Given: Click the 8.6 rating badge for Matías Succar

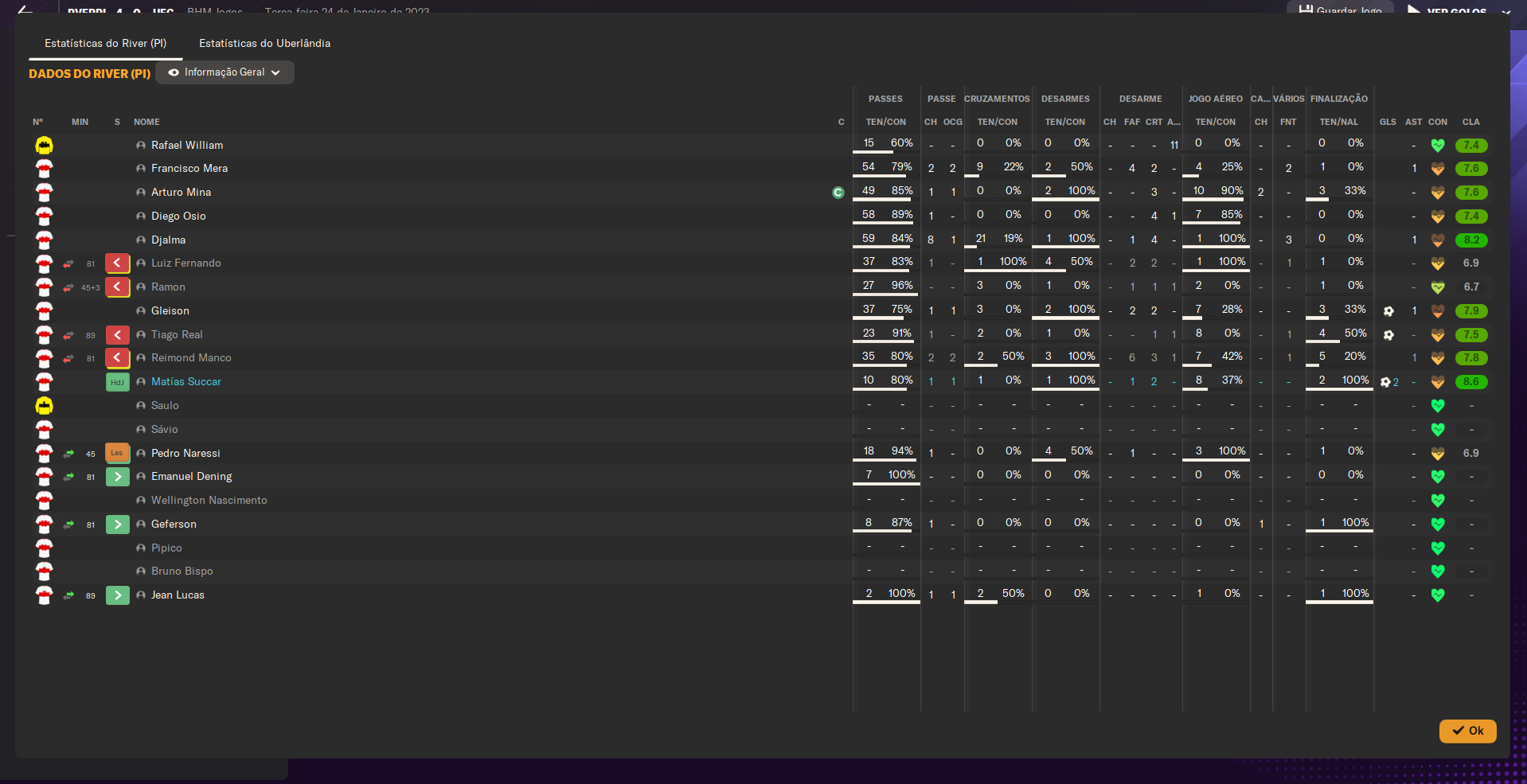Looking at the screenshot, I should tap(1471, 381).
